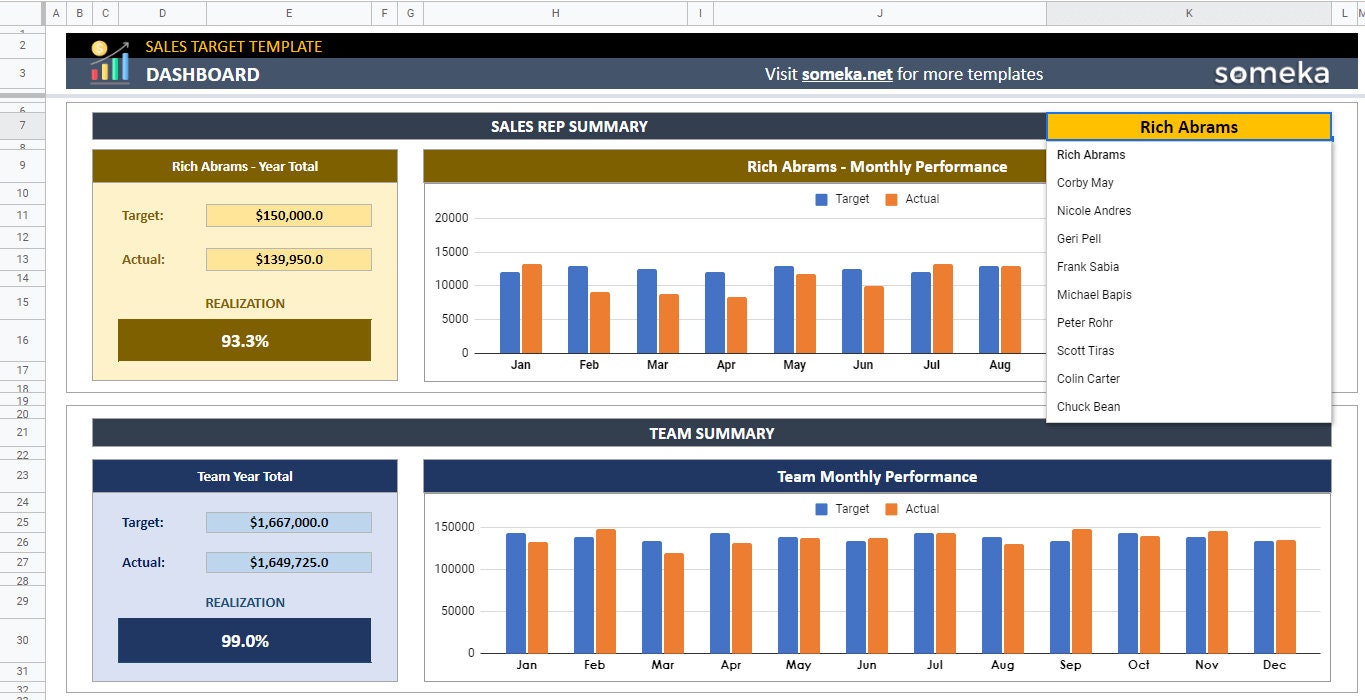The width and height of the screenshot is (1365, 700).
Task: Click the blue Target legend marker on Team chart
Action: (823, 508)
